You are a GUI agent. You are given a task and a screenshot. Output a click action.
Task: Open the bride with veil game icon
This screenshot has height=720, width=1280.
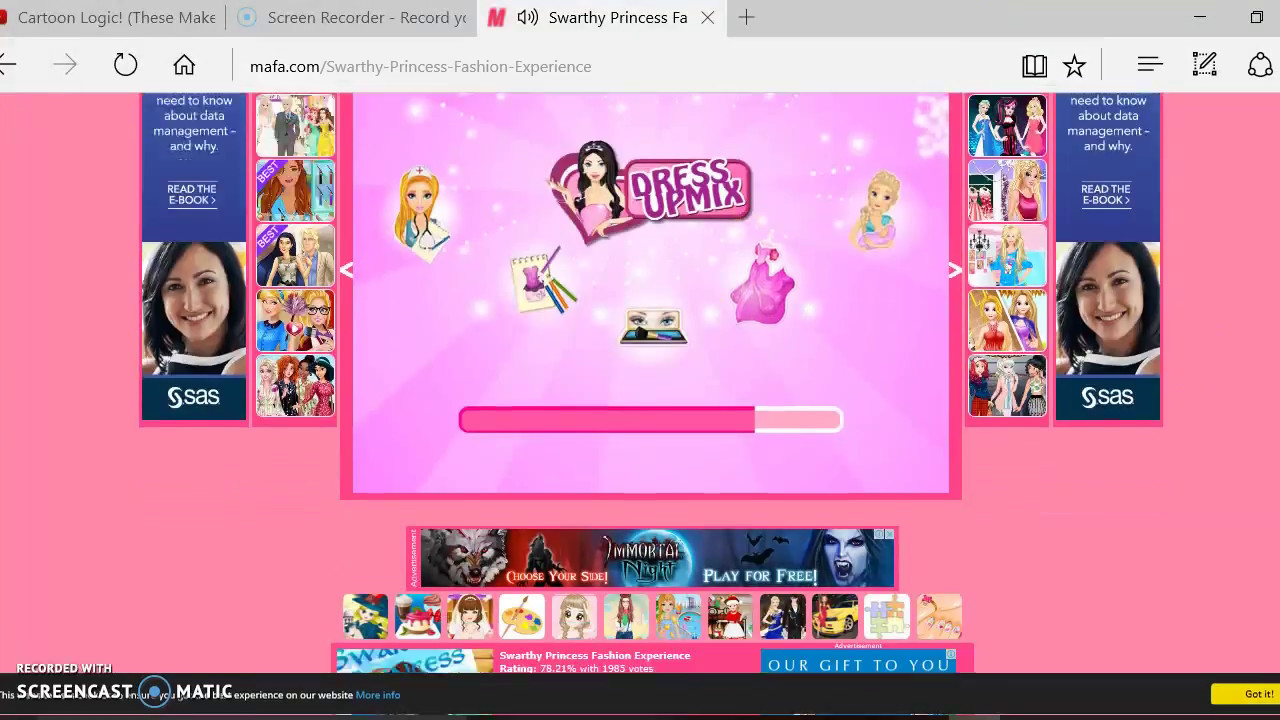[x=469, y=616]
